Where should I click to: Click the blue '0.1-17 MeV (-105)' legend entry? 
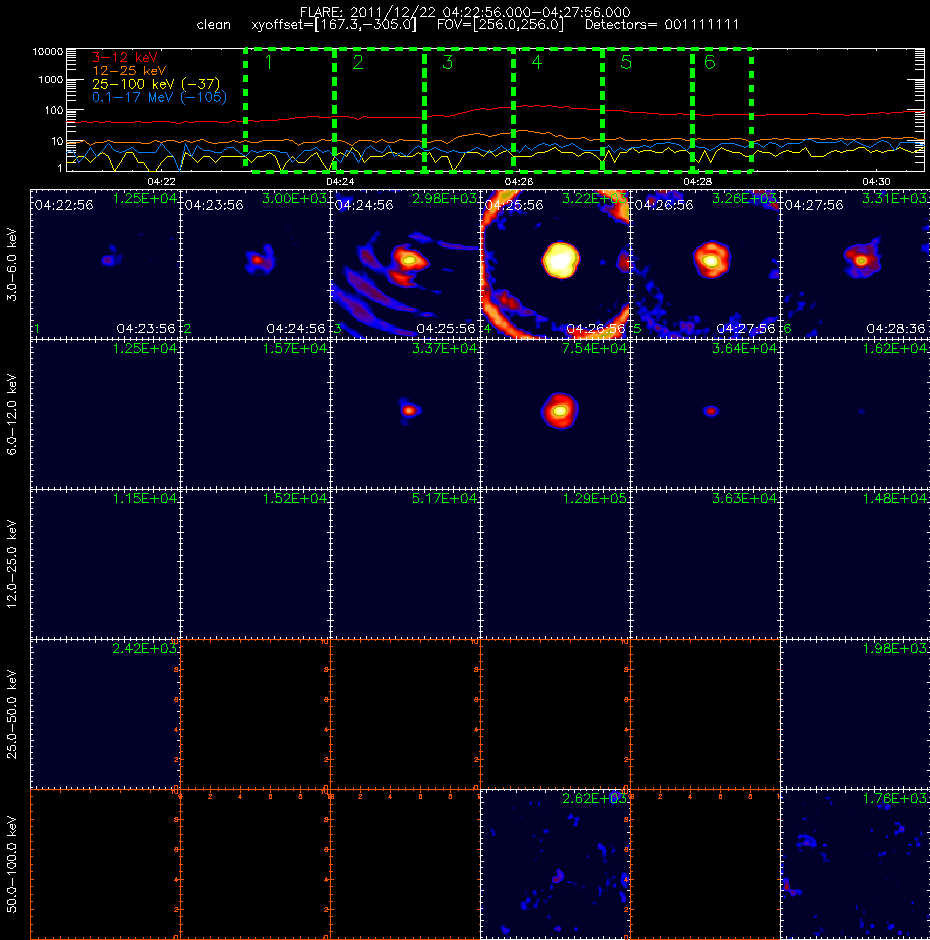(x=159, y=97)
